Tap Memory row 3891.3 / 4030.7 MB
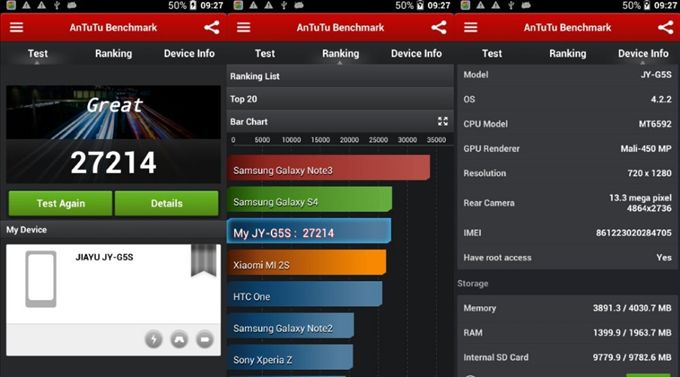The width and height of the screenshot is (680, 377). [x=567, y=308]
